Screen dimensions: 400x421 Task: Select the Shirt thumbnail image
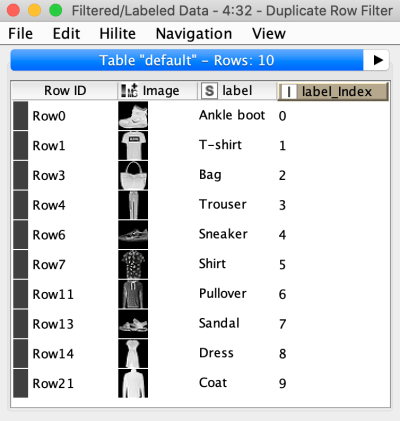[133, 264]
